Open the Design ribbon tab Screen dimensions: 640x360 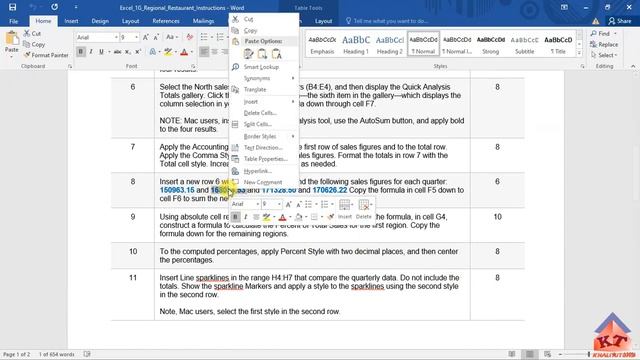[100, 21]
